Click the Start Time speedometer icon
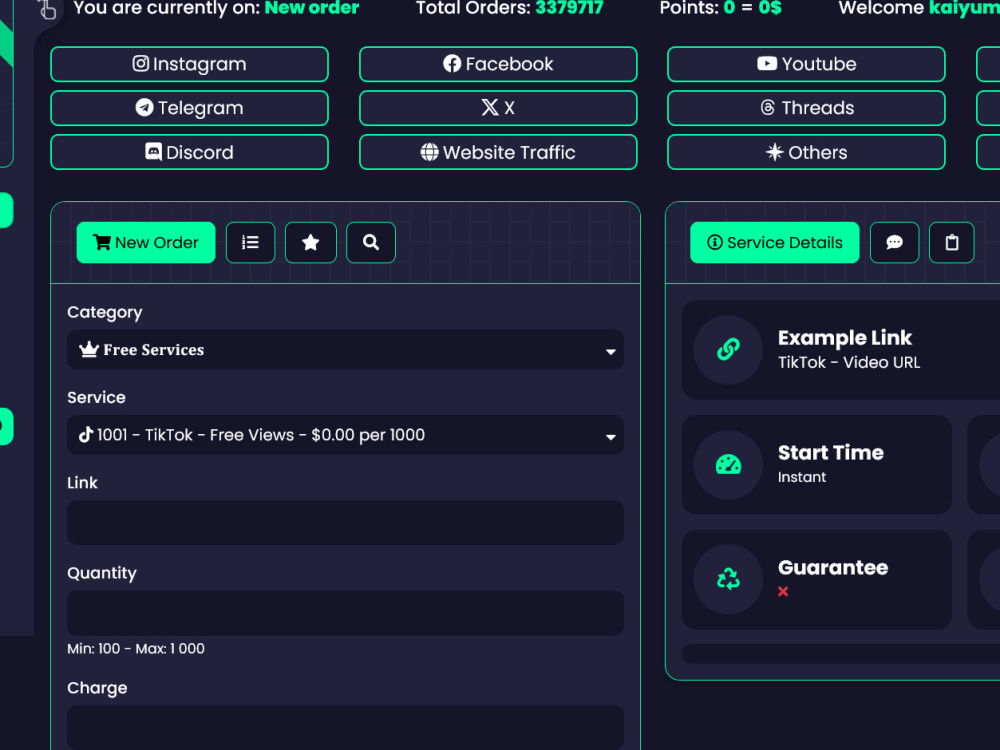This screenshot has height=750, width=1000. [728, 464]
